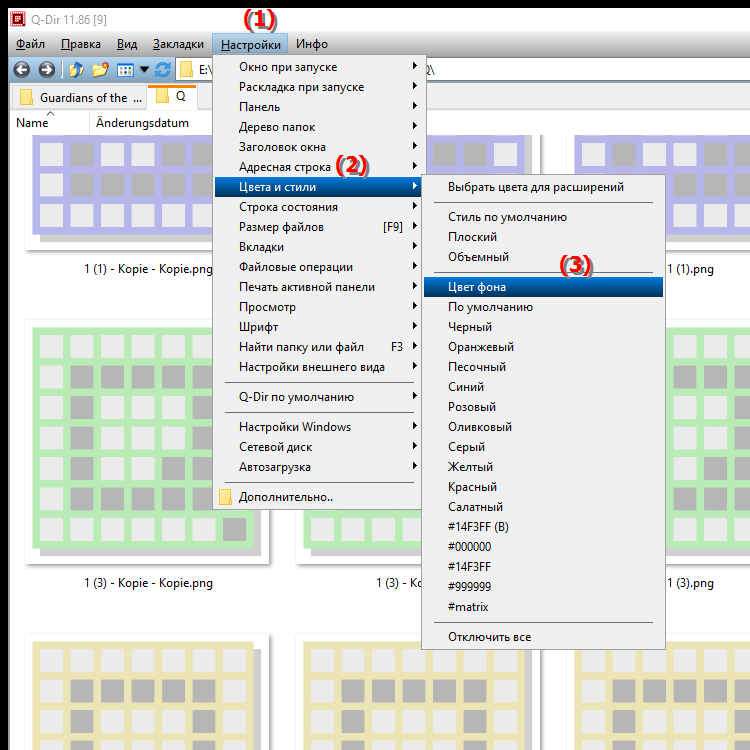
Task: Choose the Оливковый color theme
Action: pyautogui.click(x=543, y=427)
